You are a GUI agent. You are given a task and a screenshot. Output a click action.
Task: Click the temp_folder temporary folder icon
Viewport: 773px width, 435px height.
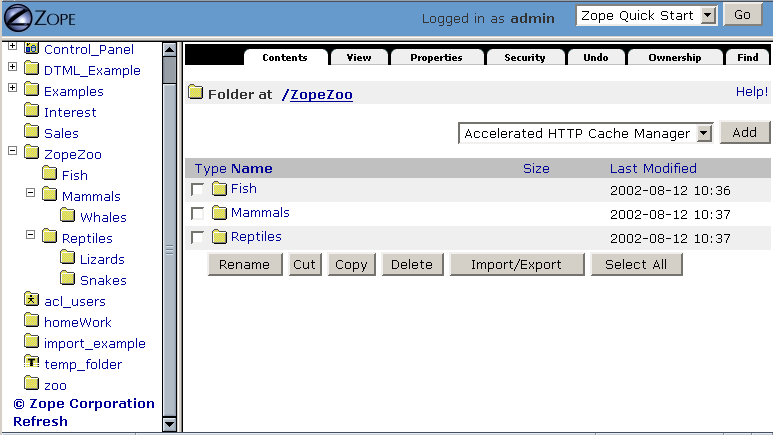pos(32,362)
